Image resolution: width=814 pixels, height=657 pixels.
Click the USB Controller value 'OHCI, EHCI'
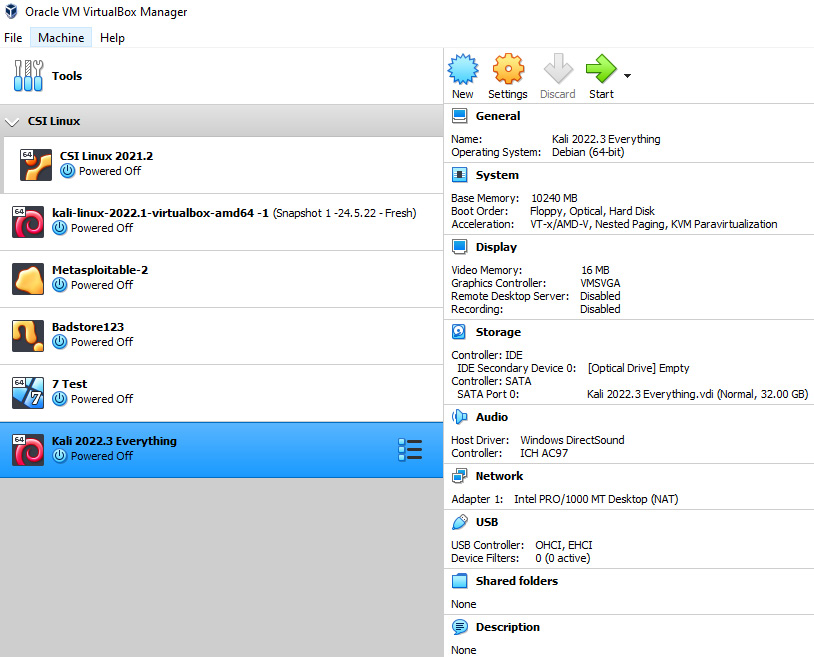pyautogui.click(x=564, y=545)
